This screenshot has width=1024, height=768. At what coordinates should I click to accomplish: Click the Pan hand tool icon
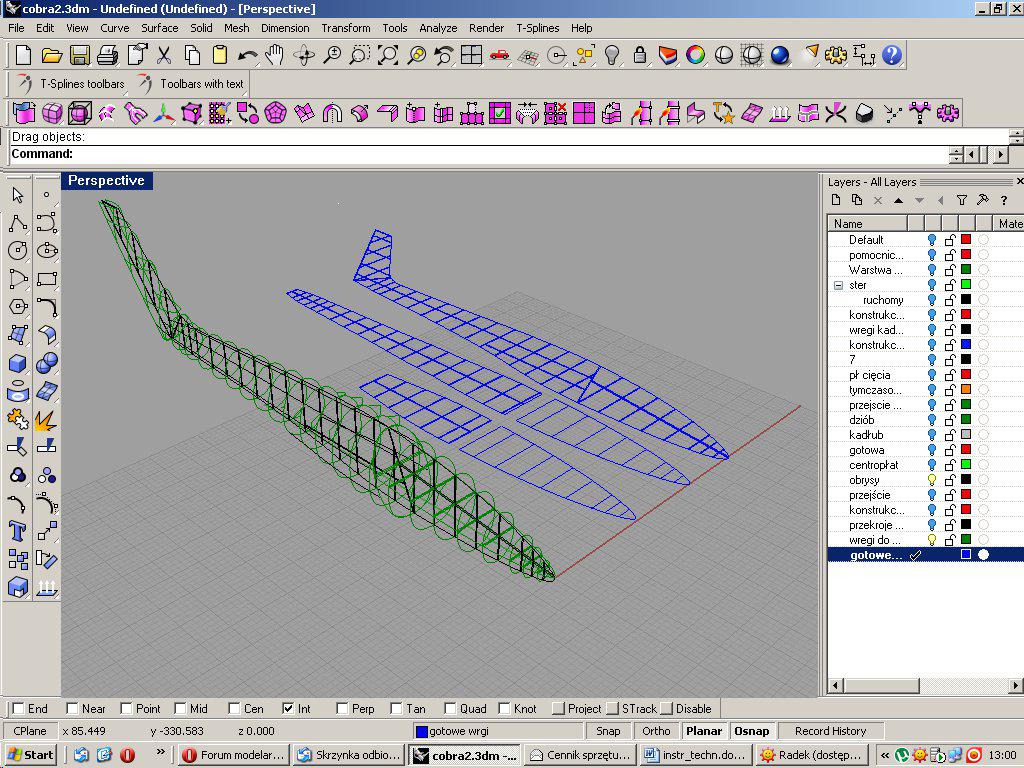[x=275, y=55]
